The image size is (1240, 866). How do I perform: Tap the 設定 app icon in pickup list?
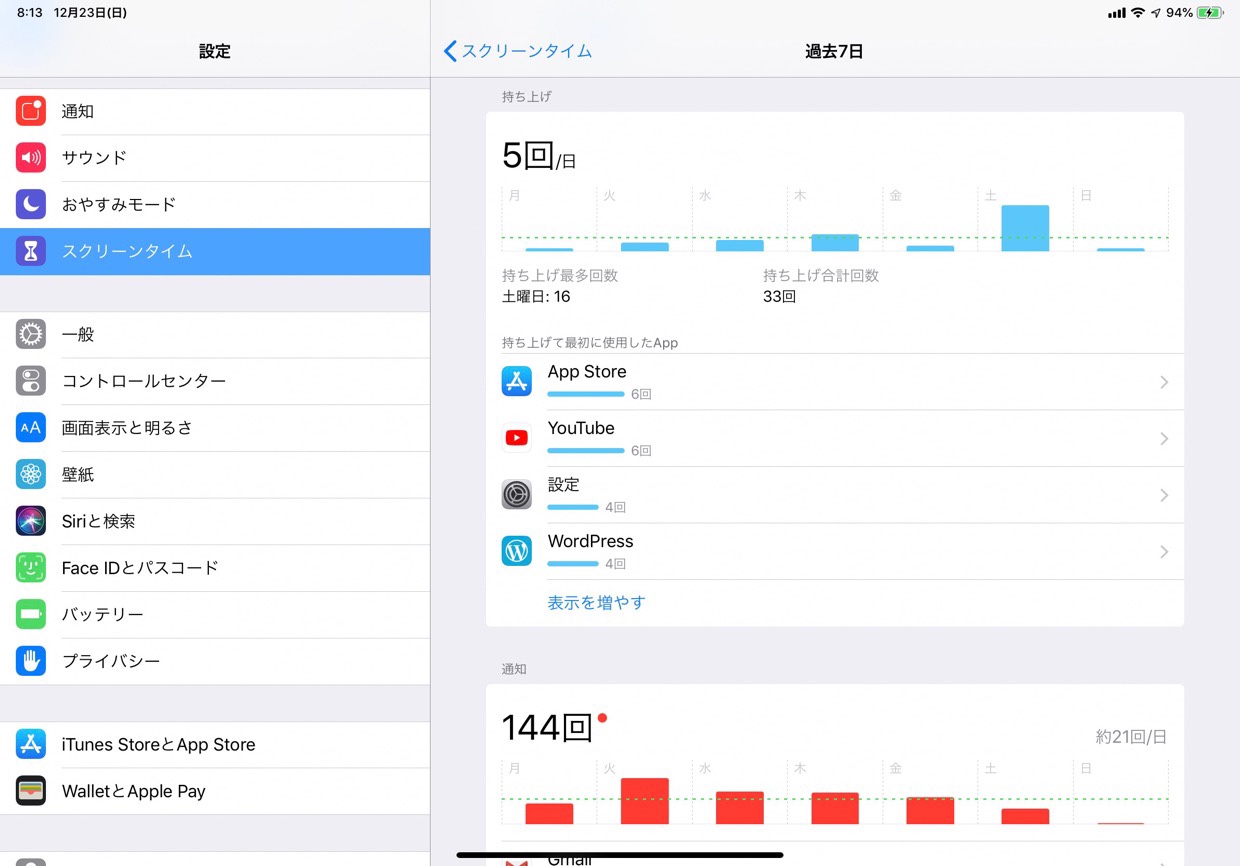[x=517, y=494]
